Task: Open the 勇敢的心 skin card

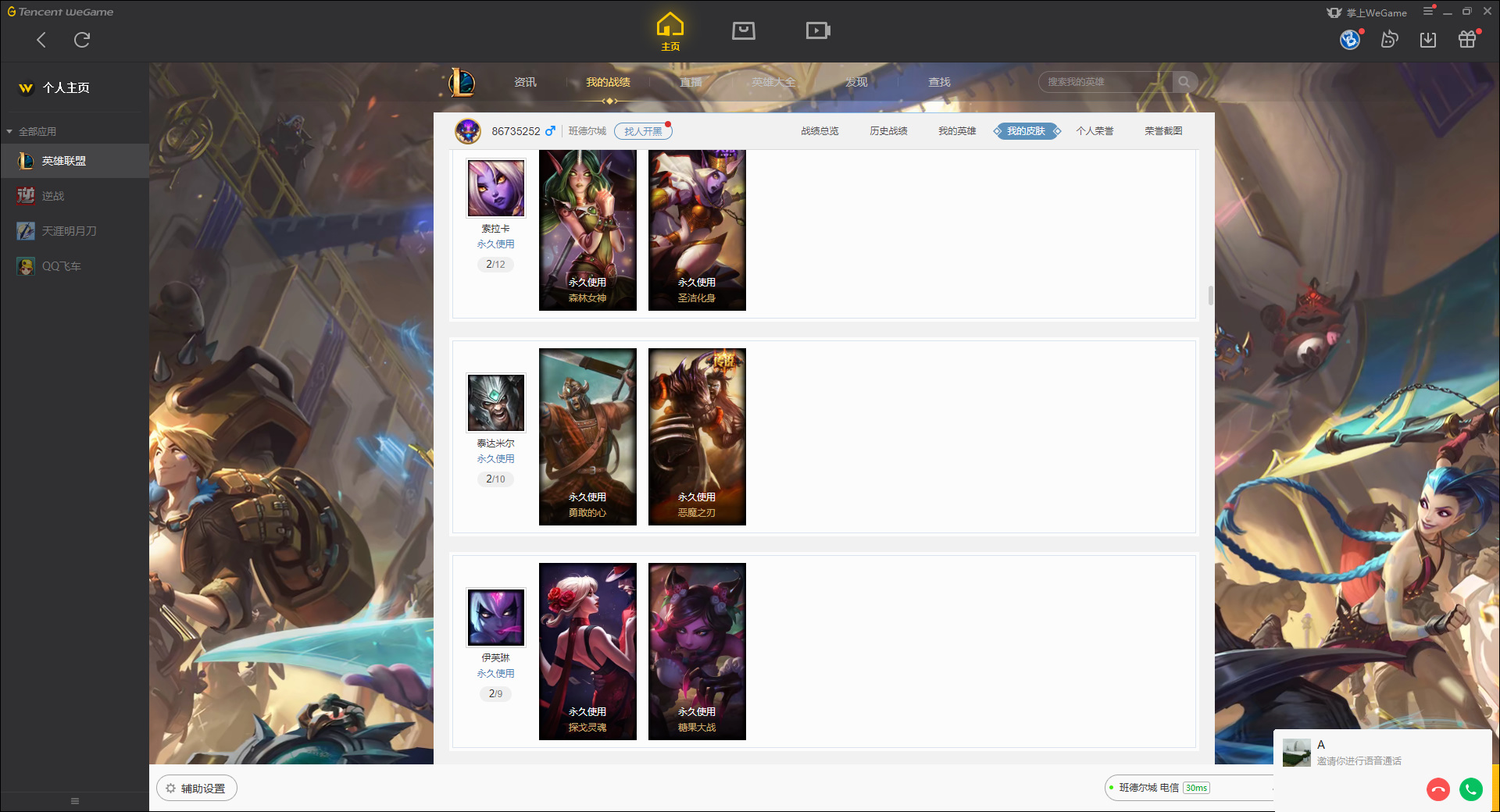Action: pos(587,436)
